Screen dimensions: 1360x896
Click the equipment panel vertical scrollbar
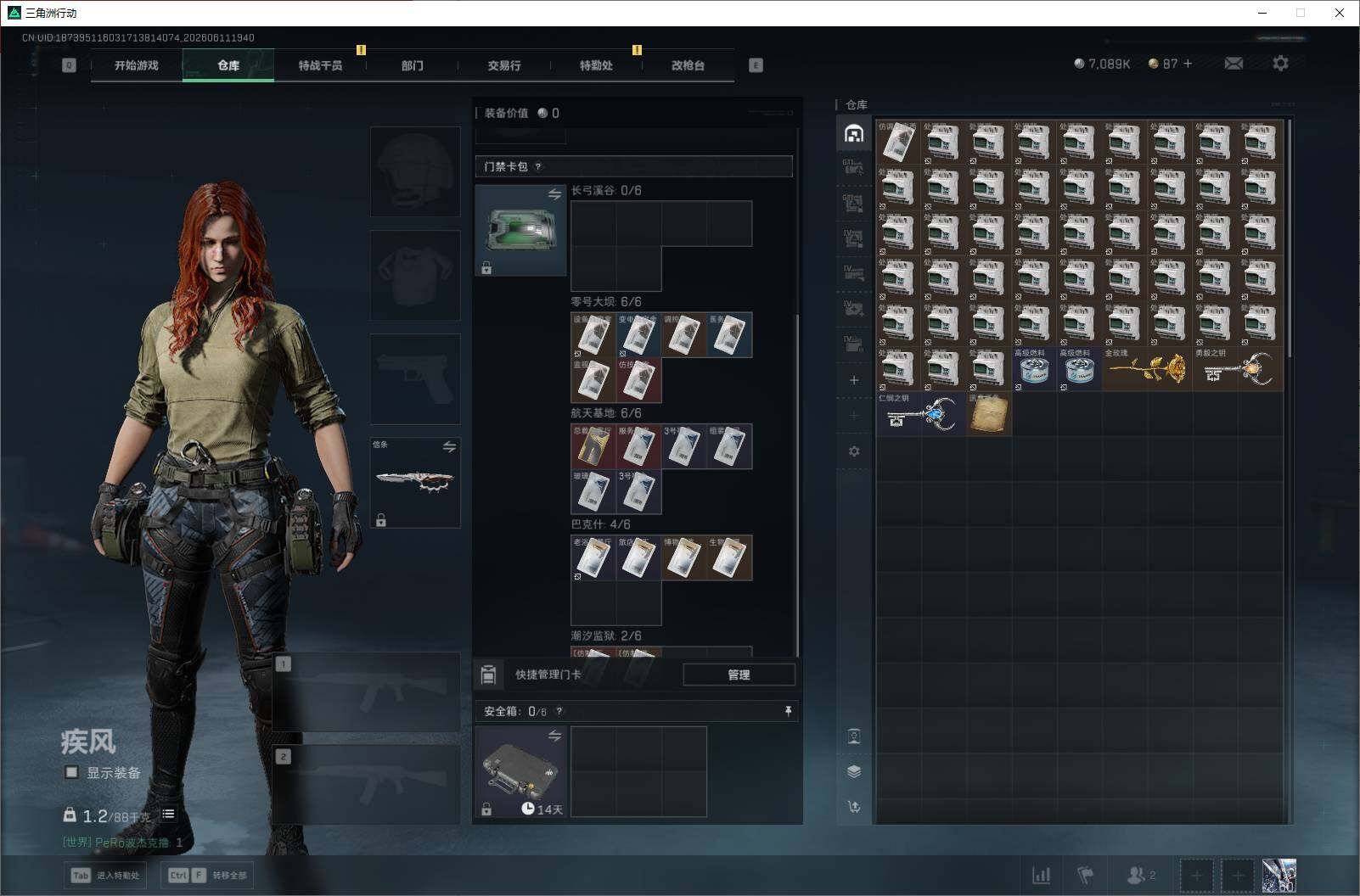pos(796,484)
